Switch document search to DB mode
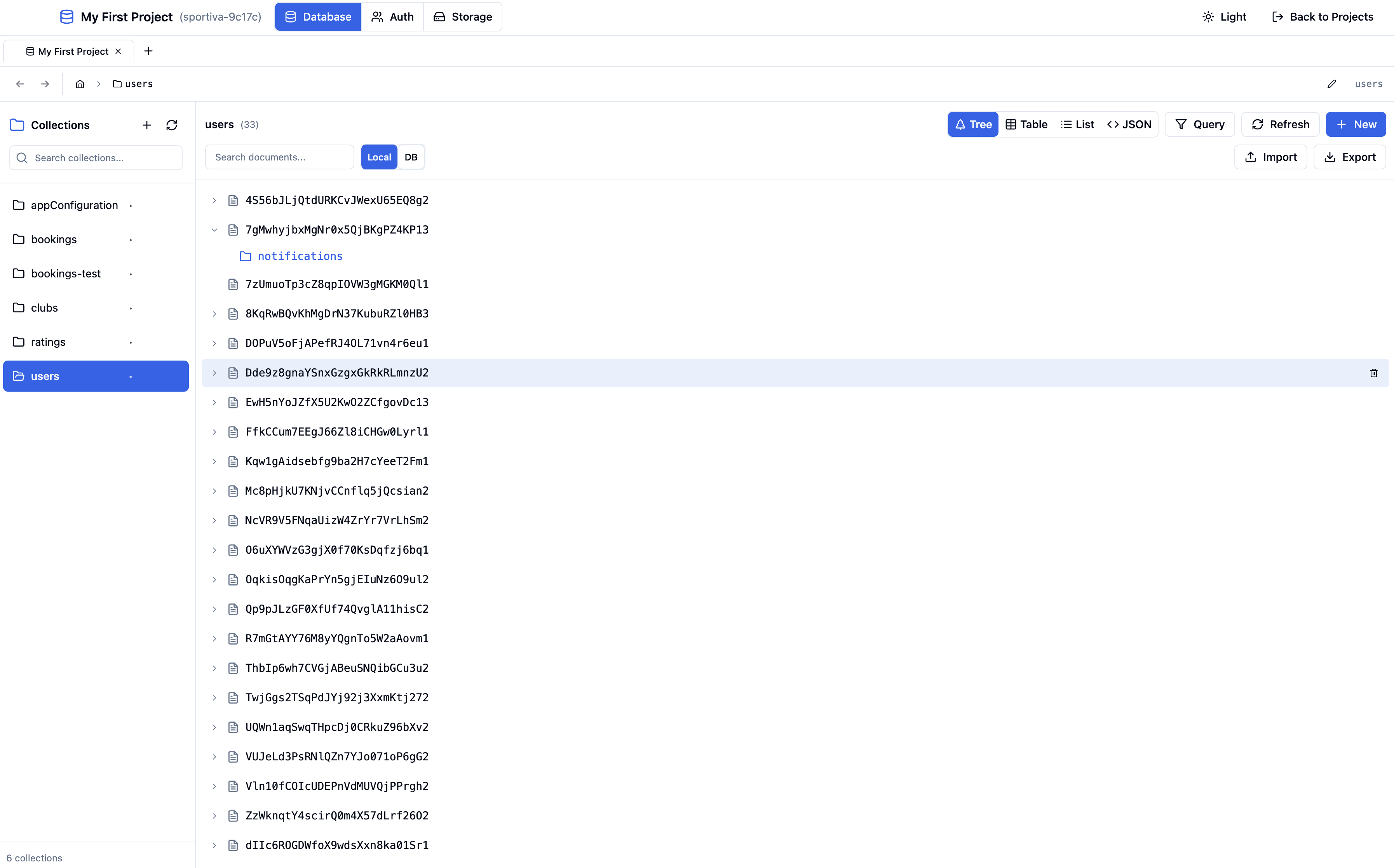This screenshot has height=868, width=1394. tap(411, 157)
